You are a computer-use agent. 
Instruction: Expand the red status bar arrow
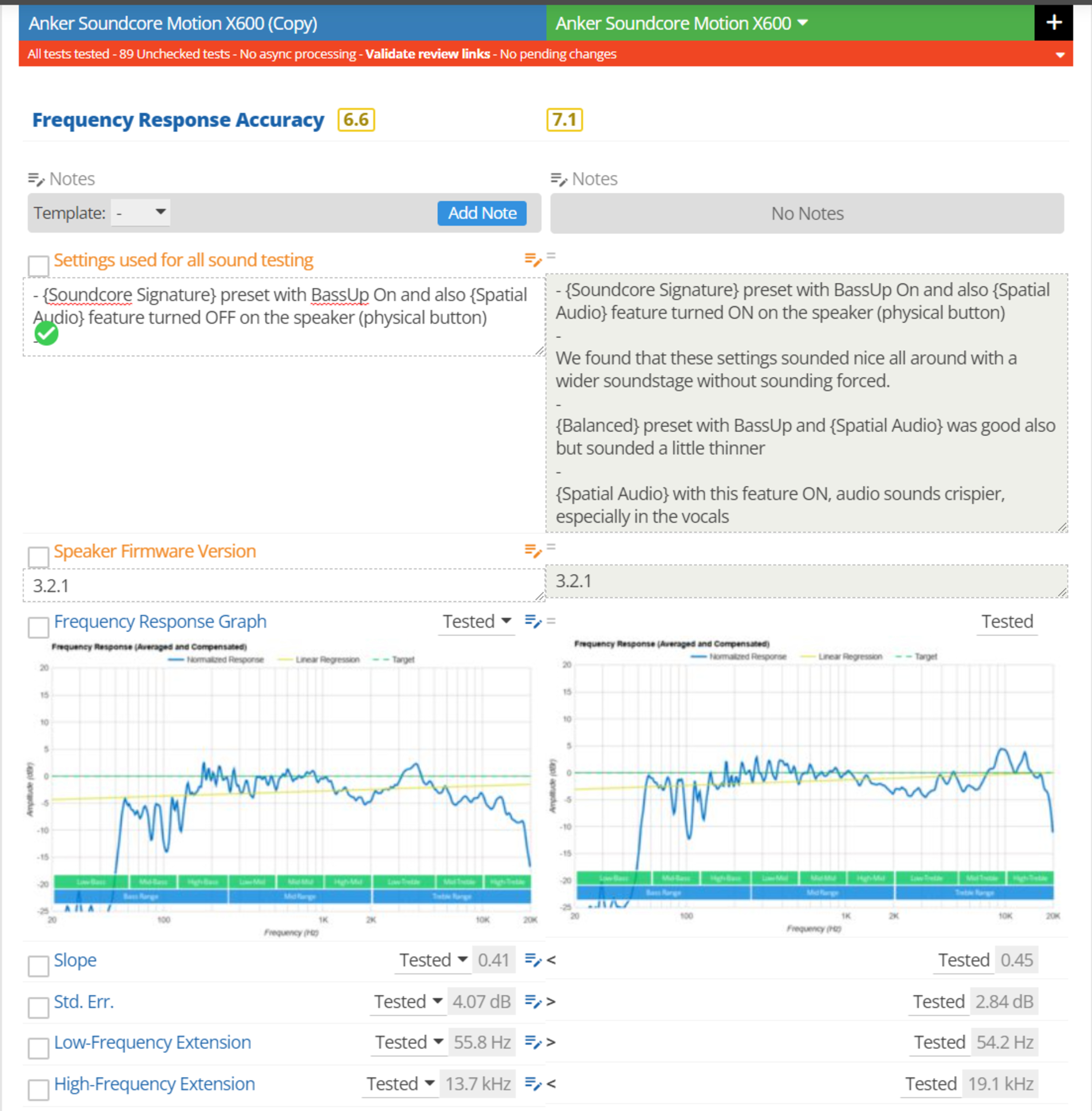click(x=1060, y=55)
